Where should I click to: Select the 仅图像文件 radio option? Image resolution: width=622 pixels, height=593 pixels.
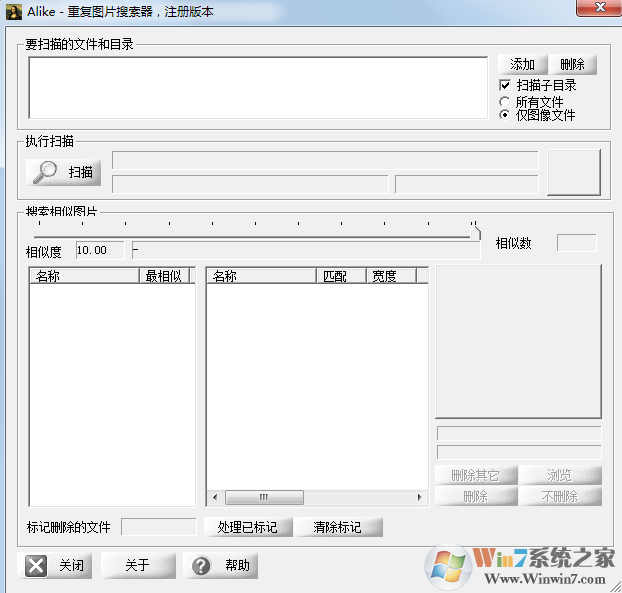coord(505,115)
